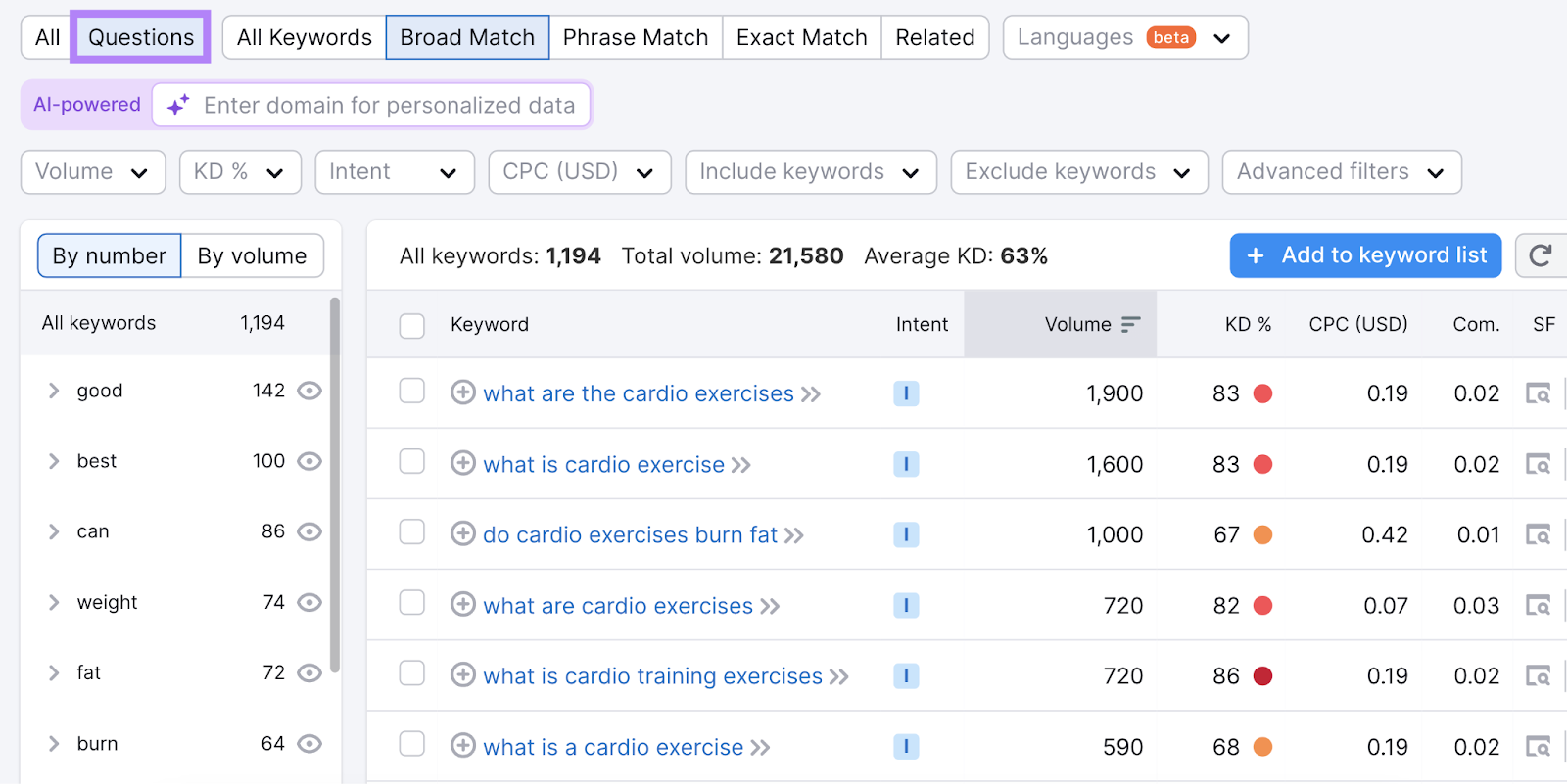Hide the 'good' keyword group using its eye toggle

(x=309, y=390)
